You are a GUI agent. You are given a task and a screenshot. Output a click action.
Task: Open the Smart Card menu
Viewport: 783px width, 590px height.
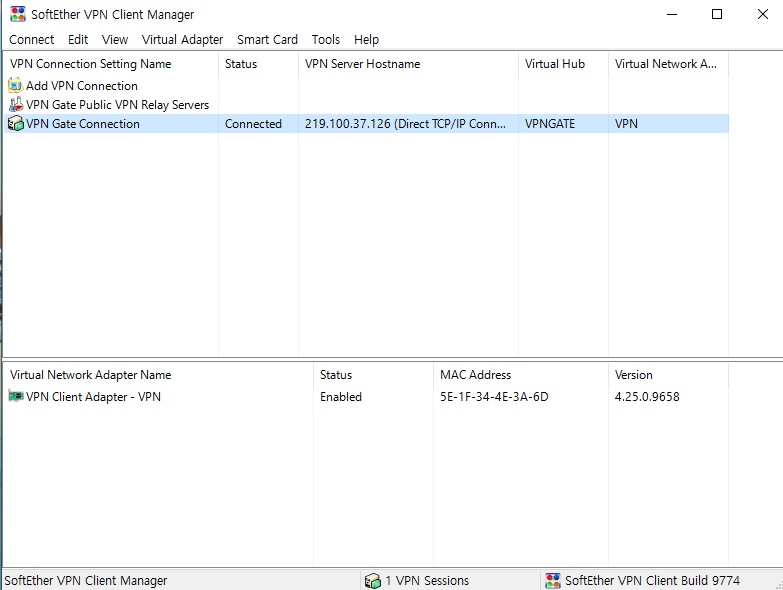[267, 39]
